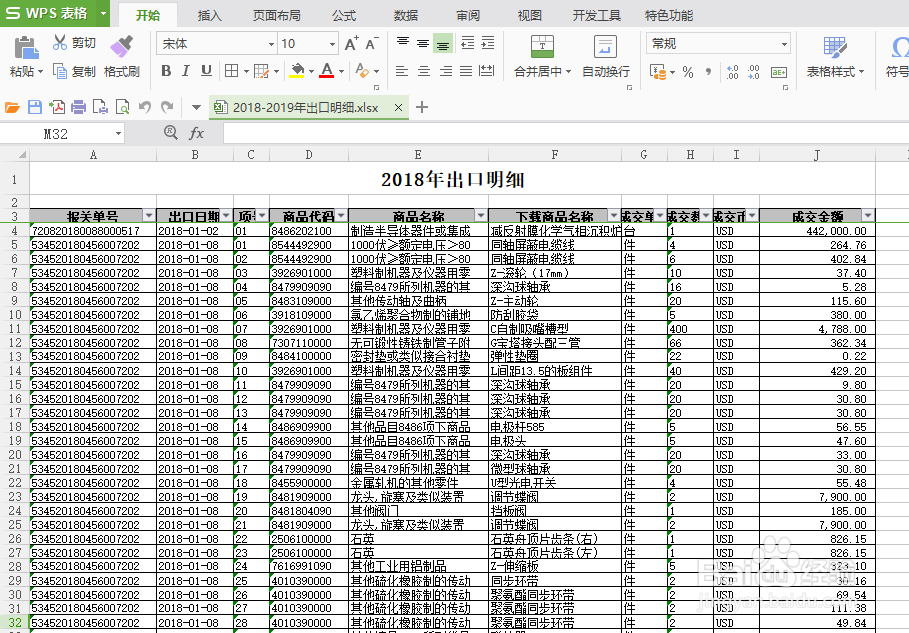Image resolution: width=909 pixels, height=633 pixels.
Task: Apply cell borders icon
Action: point(231,71)
